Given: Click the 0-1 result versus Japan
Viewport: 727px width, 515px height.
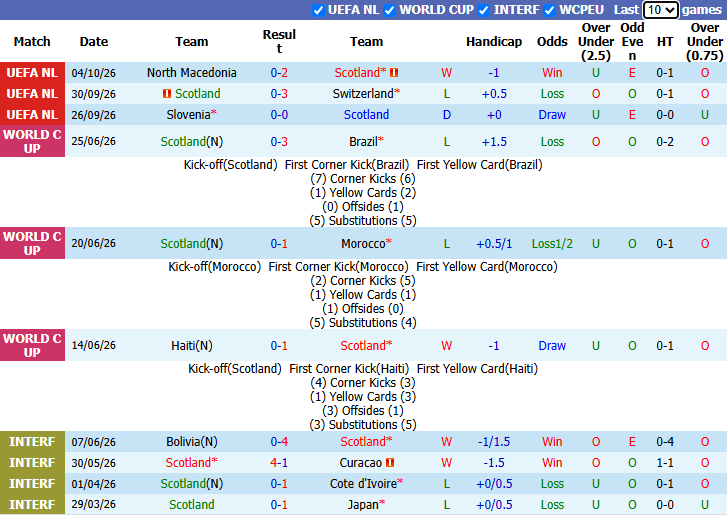Looking at the screenshot, I should click(x=279, y=504).
